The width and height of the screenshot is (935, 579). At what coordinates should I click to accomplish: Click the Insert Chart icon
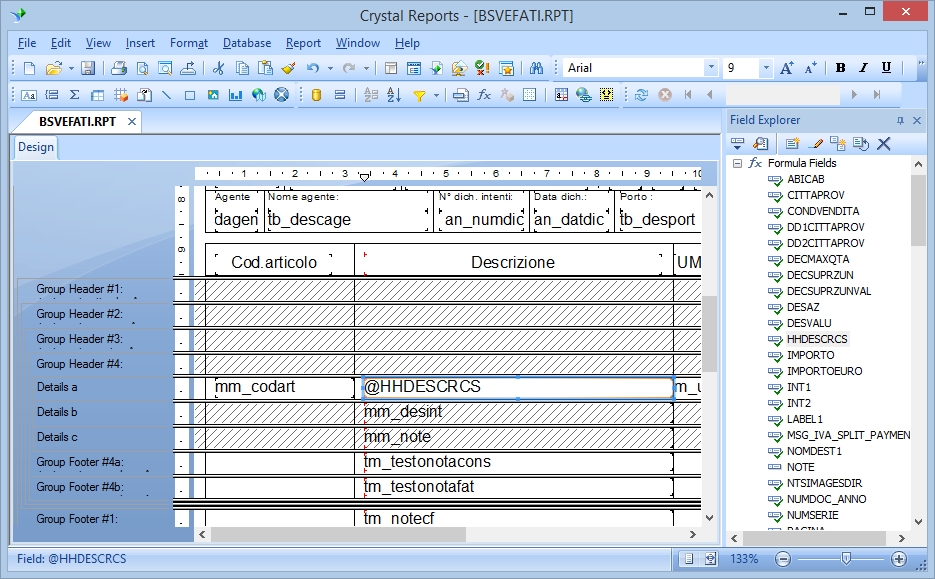pos(236,95)
